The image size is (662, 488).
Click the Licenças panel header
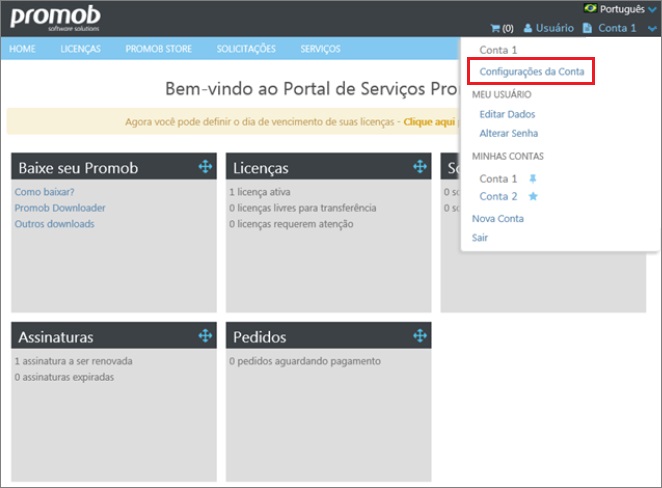point(328,166)
